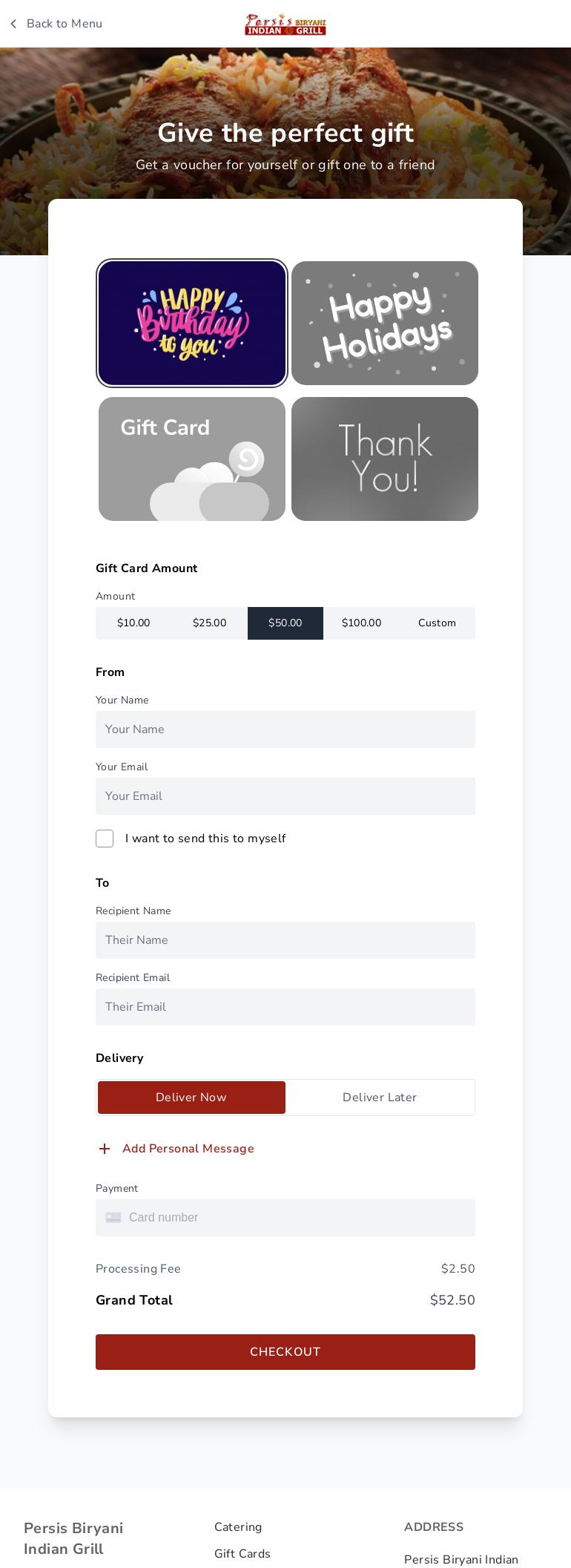Pick the plain Gift Card design

(192, 459)
